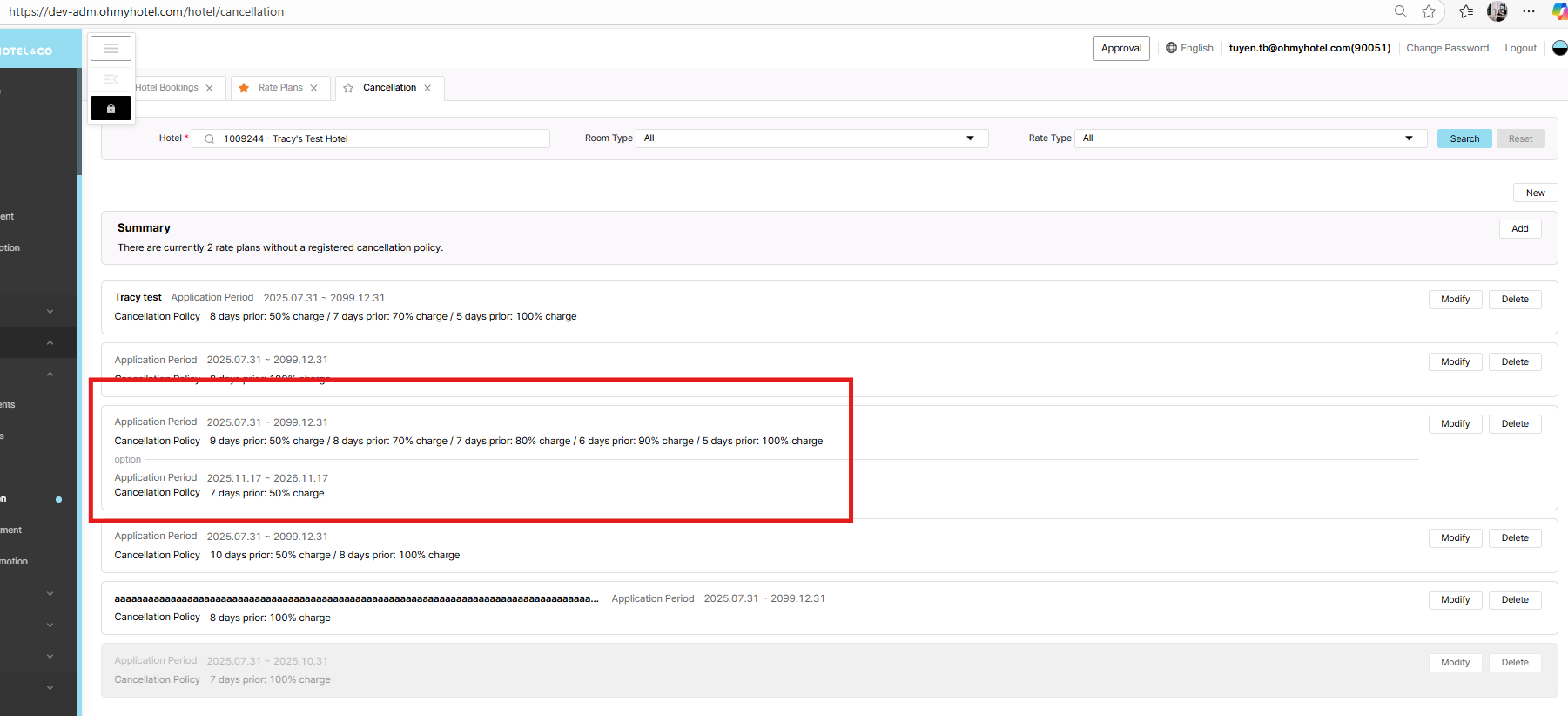This screenshot has width=1568, height=716.
Task: Switch to the Hotel Bookings tab
Action: (x=167, y=88)
